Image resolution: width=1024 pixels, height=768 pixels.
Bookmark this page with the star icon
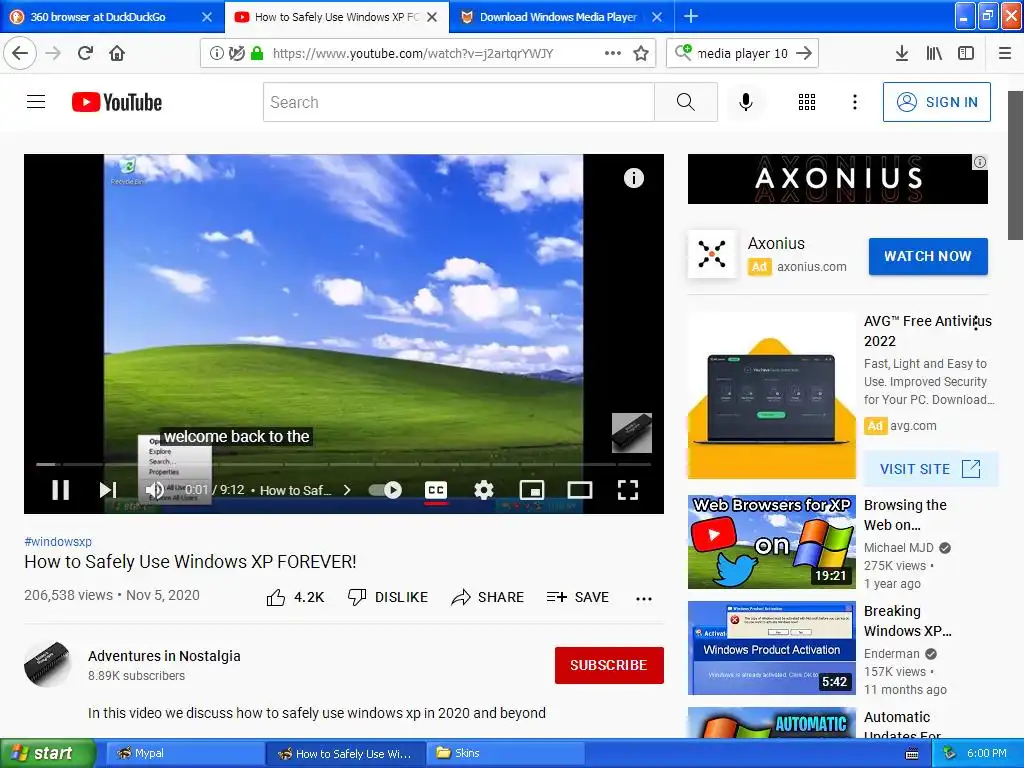tap(641, 53)
